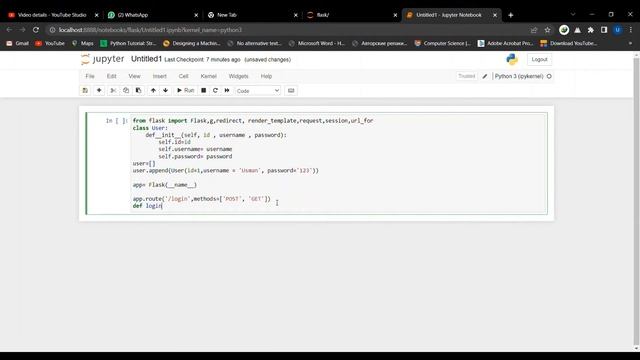Switch to the WhatsApp browser tab

pyautogui.click(x=153, y=15)
